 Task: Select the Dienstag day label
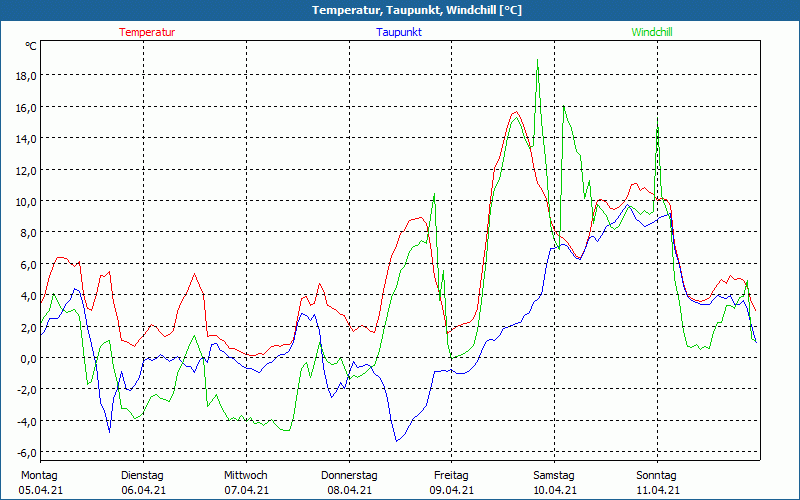[142, 475]
